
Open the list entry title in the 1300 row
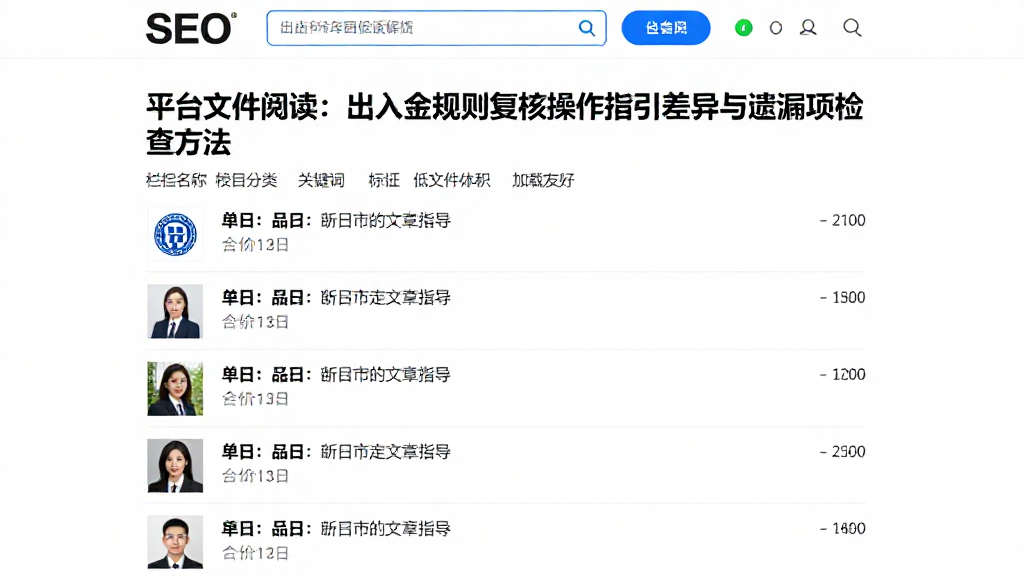click(x=336, y=298)
